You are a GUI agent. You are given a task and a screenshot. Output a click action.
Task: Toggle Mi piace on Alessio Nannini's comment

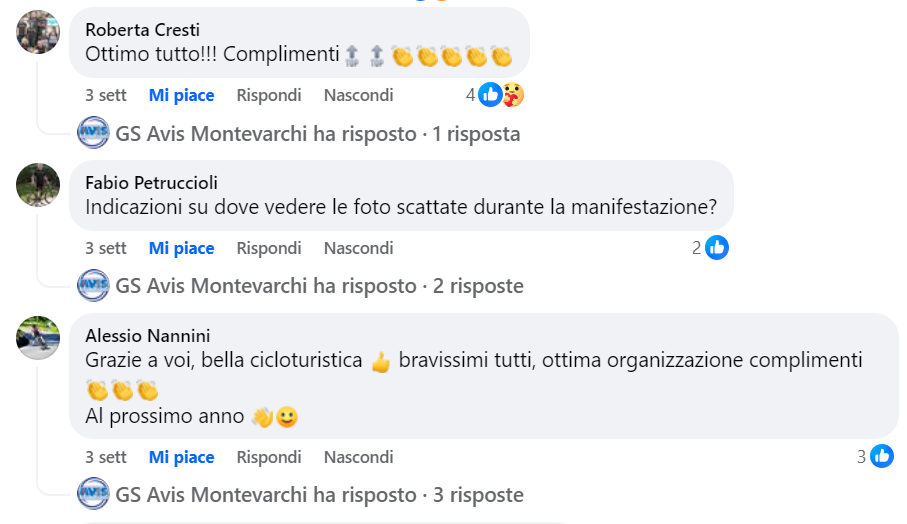click(x=181, y=457)
